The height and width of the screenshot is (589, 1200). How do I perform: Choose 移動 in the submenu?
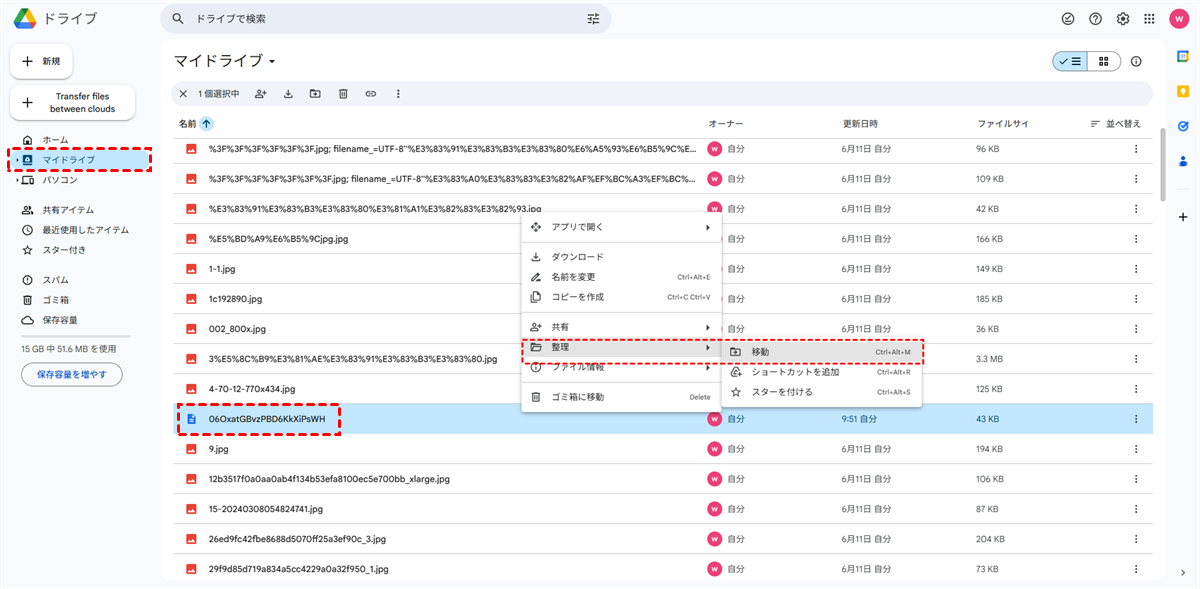pos(821,352)
